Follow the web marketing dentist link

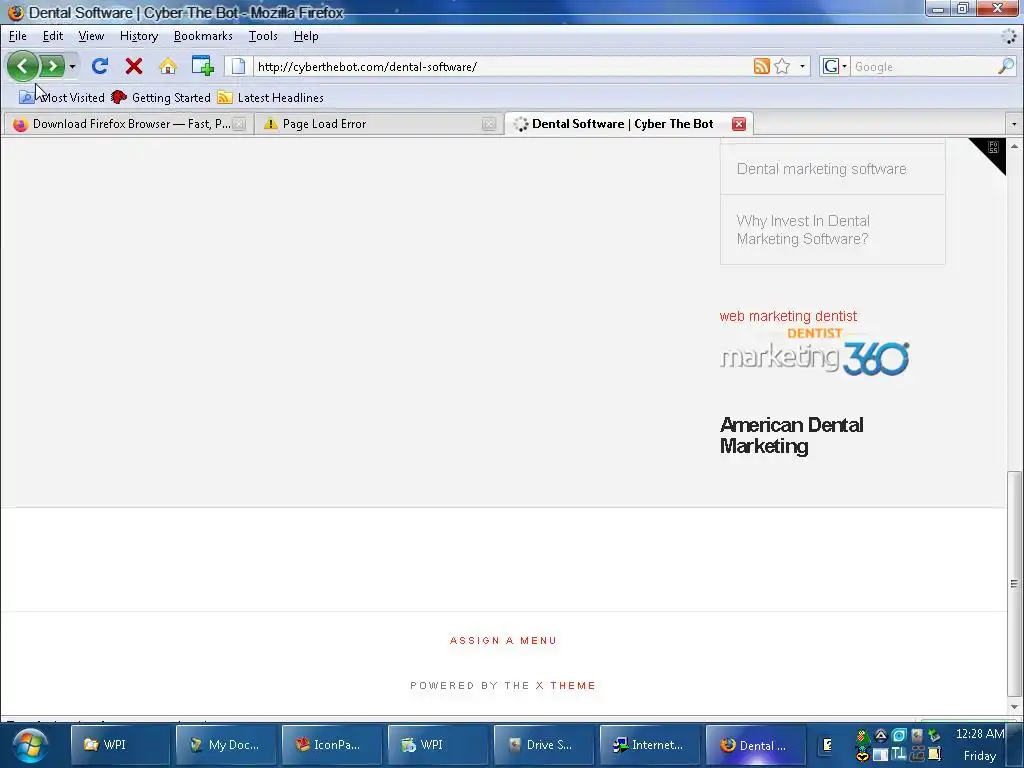pos(788,316)
